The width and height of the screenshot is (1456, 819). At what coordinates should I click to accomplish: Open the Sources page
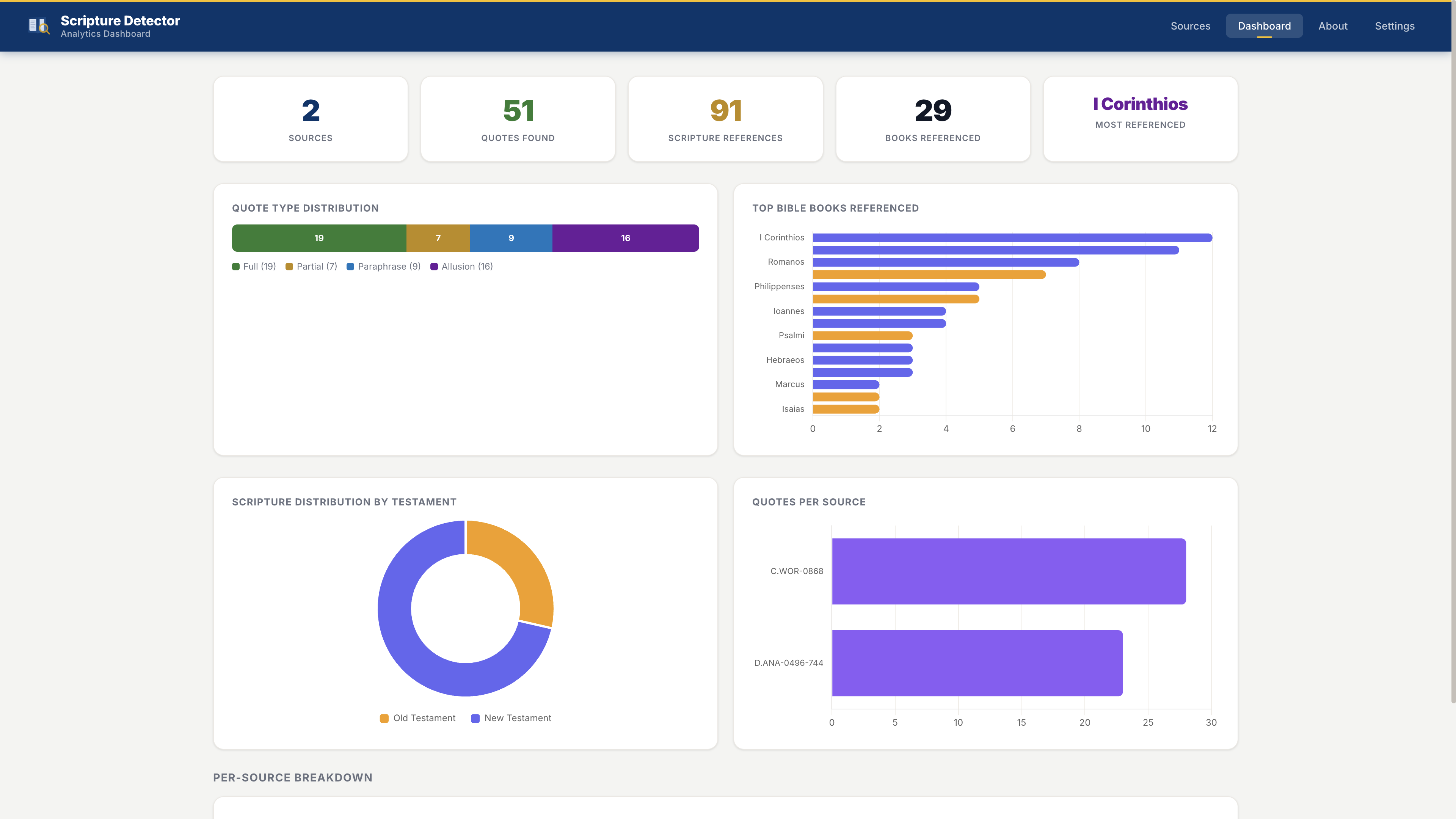click(1190, 26)
